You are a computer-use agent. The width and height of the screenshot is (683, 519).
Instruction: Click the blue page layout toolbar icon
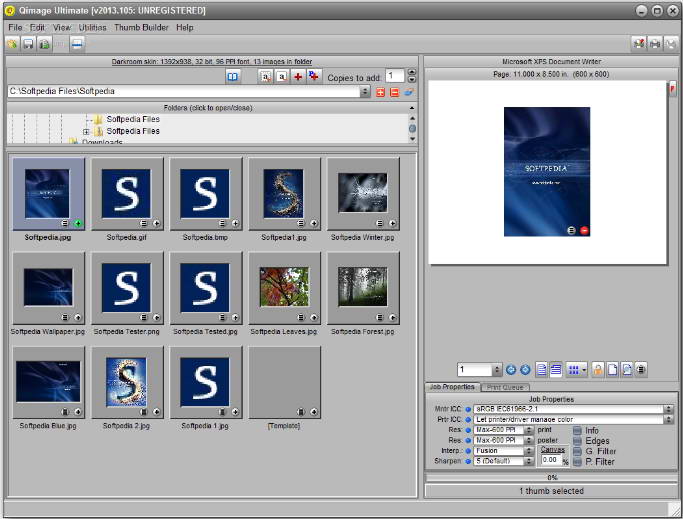pos(77,44)
